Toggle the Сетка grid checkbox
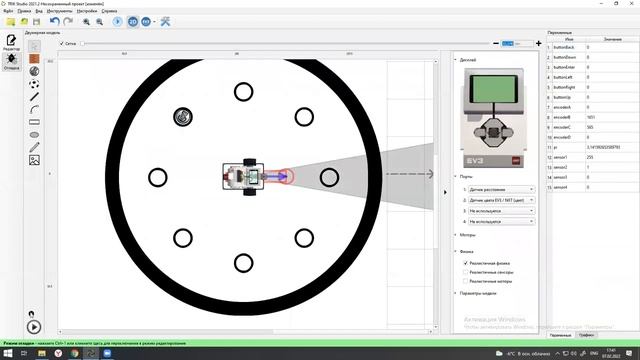This screenshot has width=640, height=360. 62,43
